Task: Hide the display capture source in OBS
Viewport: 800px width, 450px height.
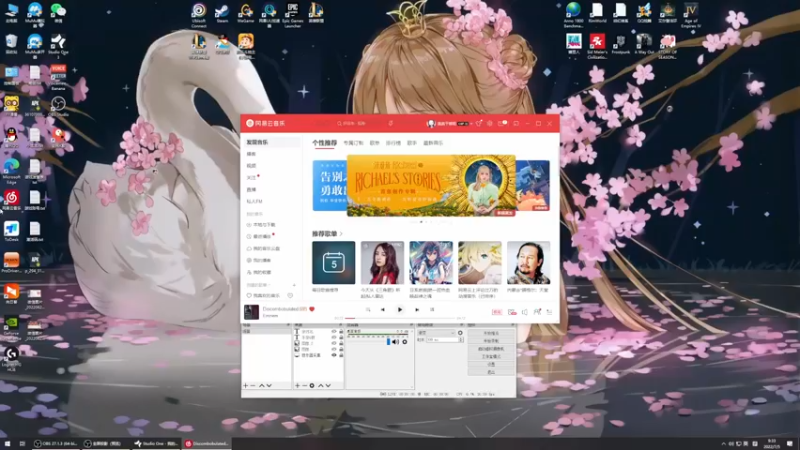Action: (334, 355)
